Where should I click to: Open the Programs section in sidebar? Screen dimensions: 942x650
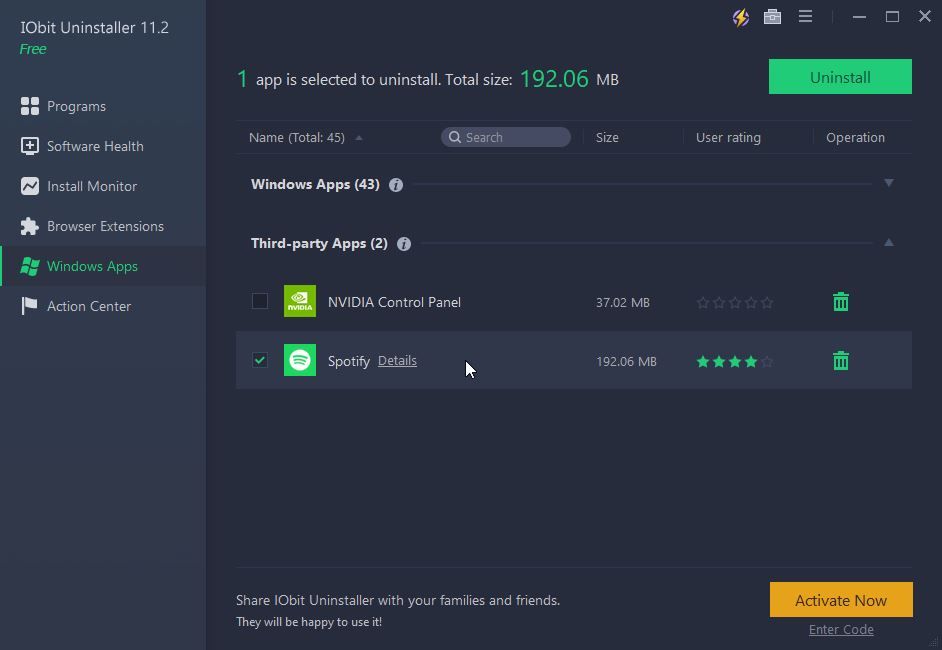click(76, 106)
